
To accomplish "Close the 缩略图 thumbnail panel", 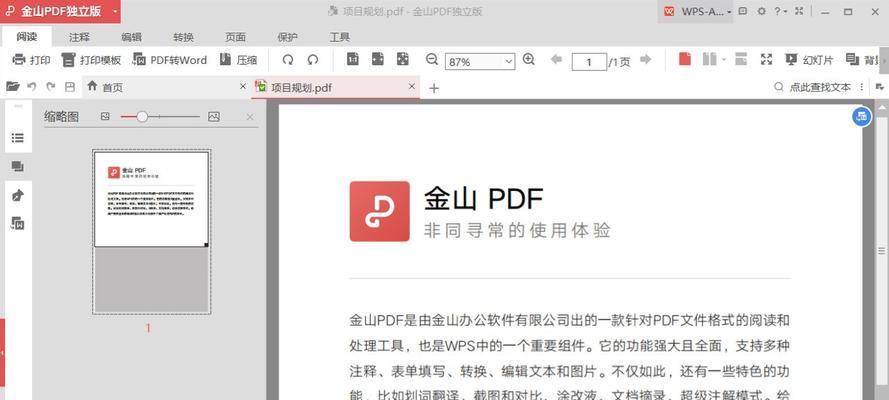I will point(249,117).
